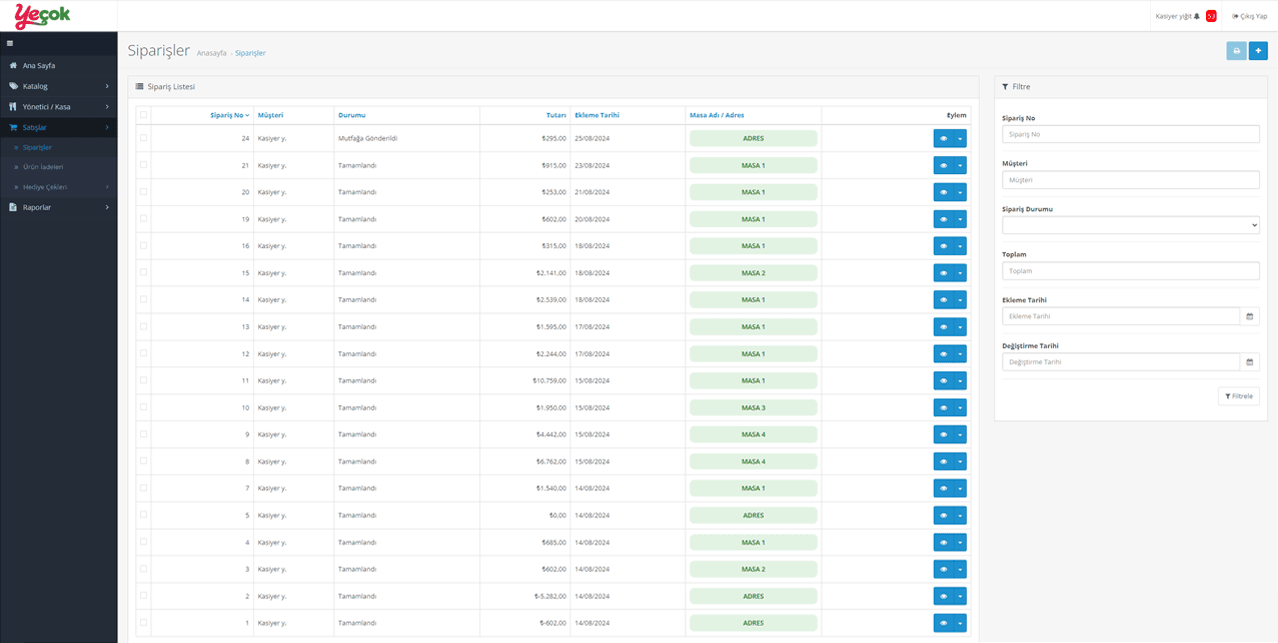Click the Yeçok logo

(x=43, y=16)
